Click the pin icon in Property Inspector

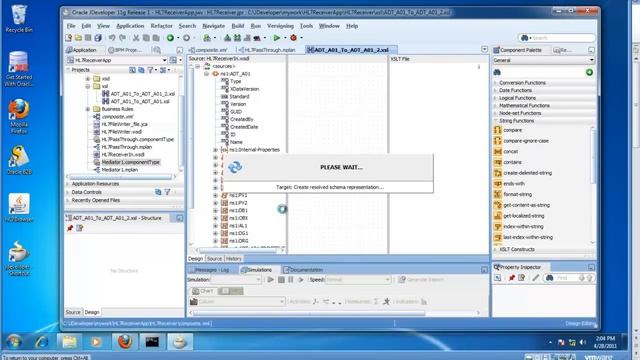tap(511, 278)
